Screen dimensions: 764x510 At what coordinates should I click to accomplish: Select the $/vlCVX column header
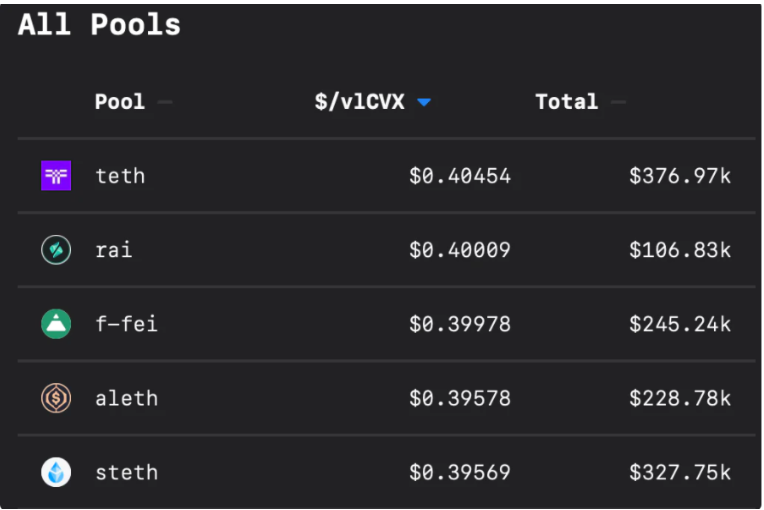(x=360, y=102)
